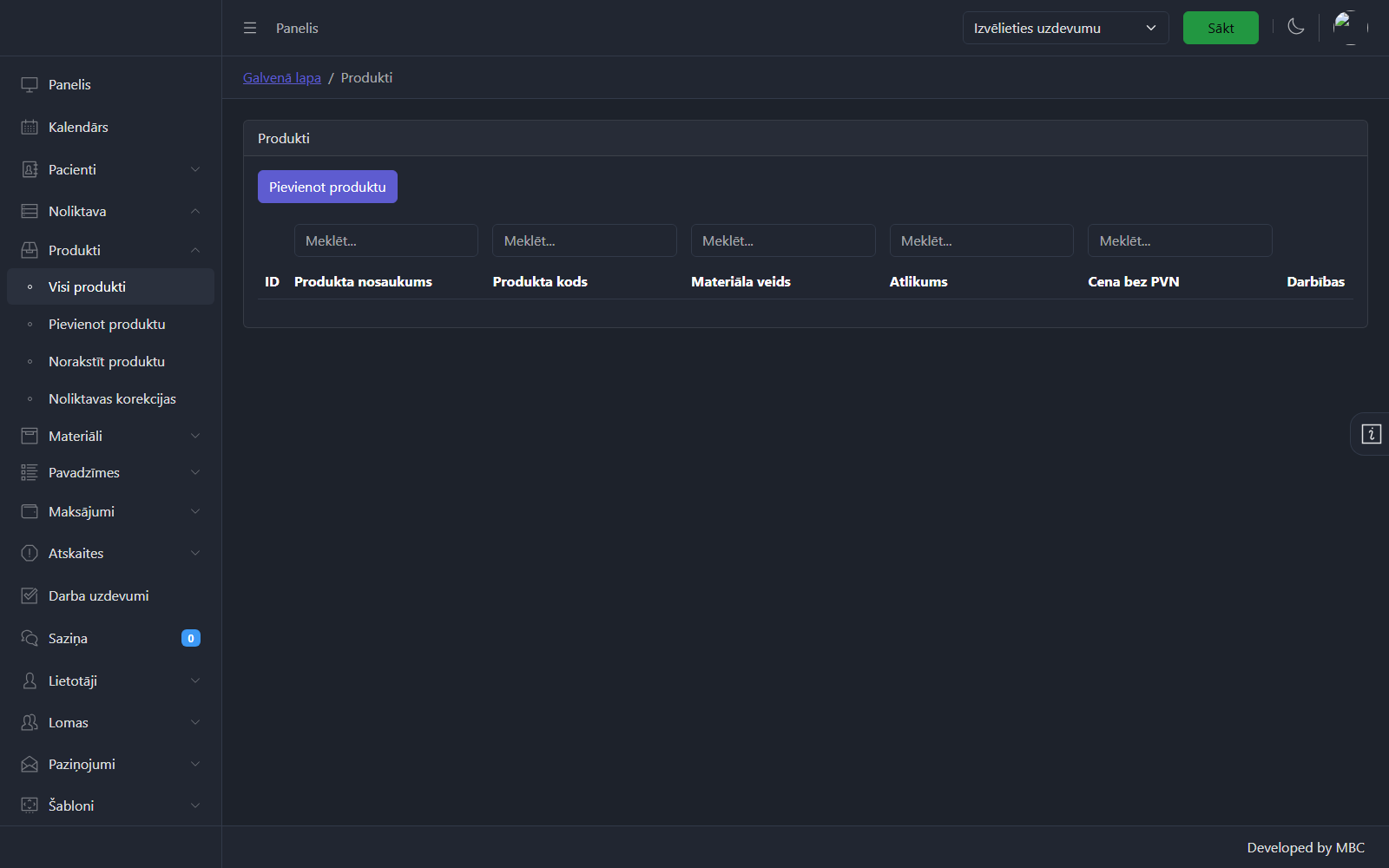Click the Pavadzīmes list icon
The height and width of the screenshot is (868, 1389).
[30, 472]
